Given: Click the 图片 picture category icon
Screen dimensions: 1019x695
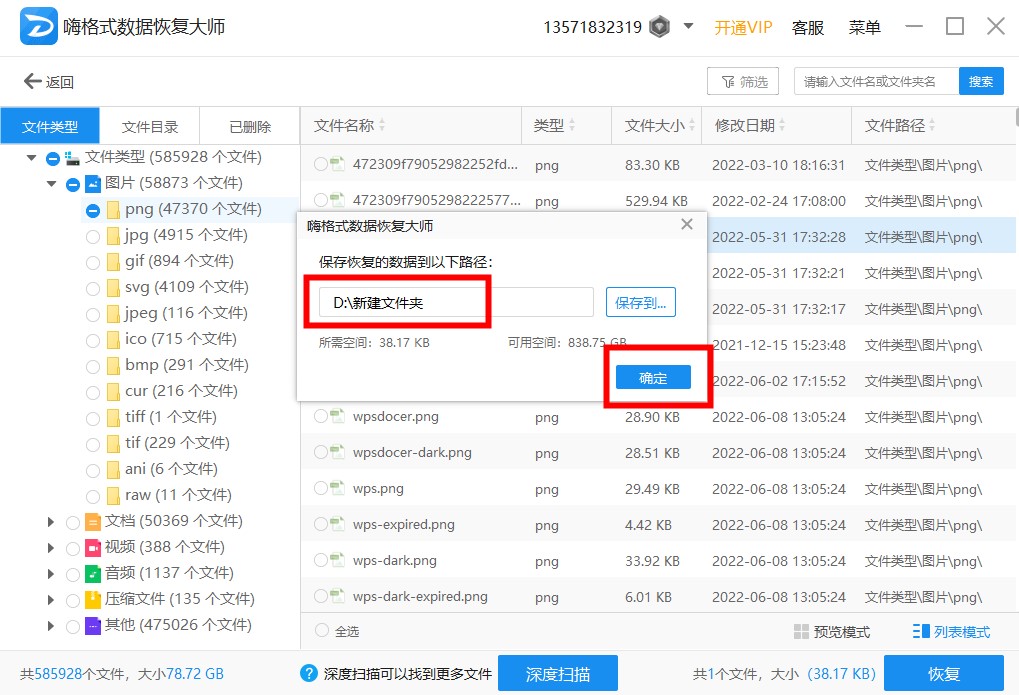Looking at the screenshot, I should pyautogui.click(x=93, y=183).
